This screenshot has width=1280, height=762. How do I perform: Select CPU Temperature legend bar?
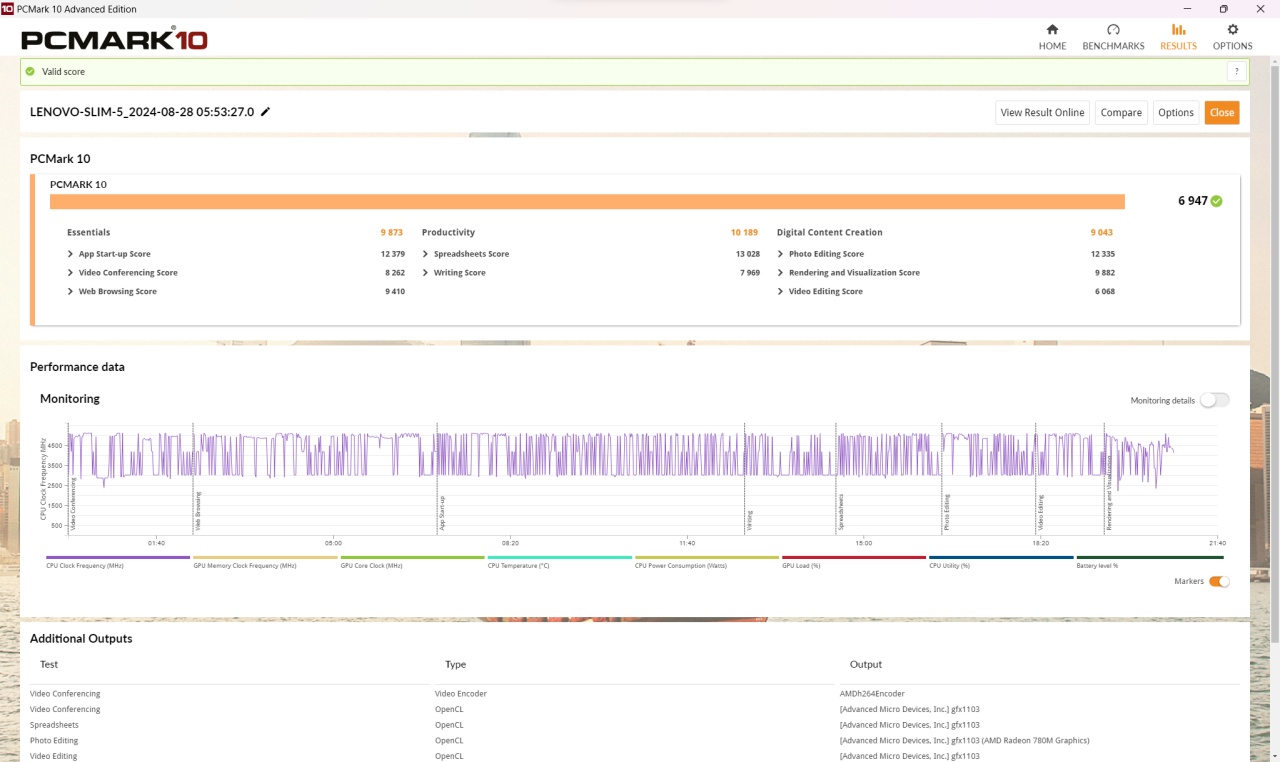560,558
